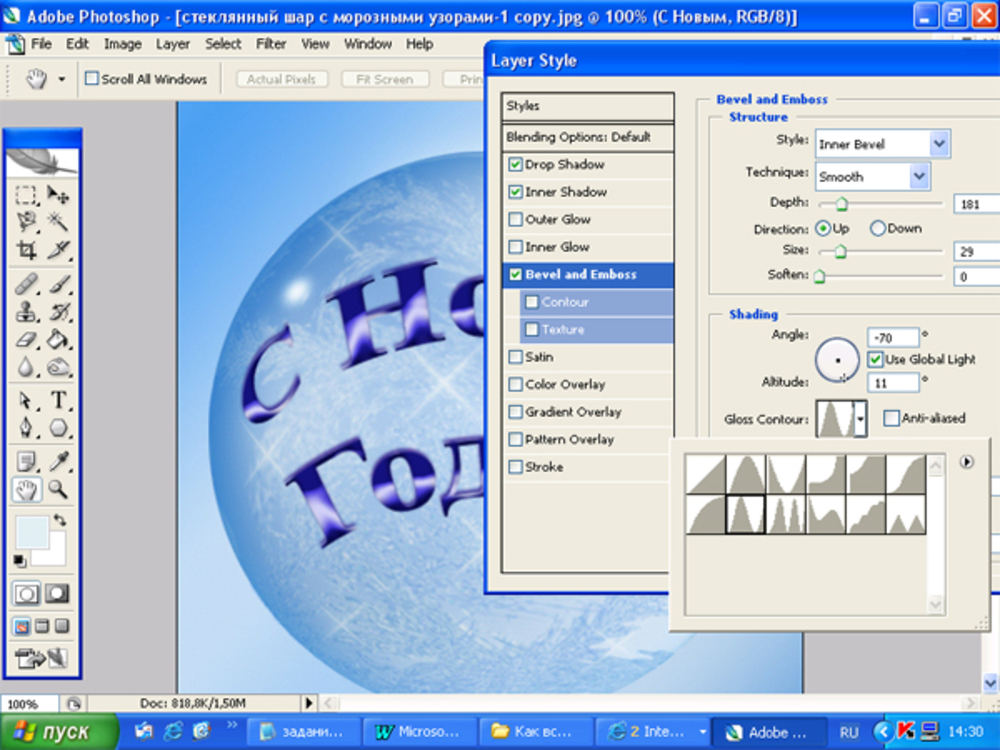Select the Zoom tool
Viewport: 1000px width, 750px height.
[x=59, y=489]
